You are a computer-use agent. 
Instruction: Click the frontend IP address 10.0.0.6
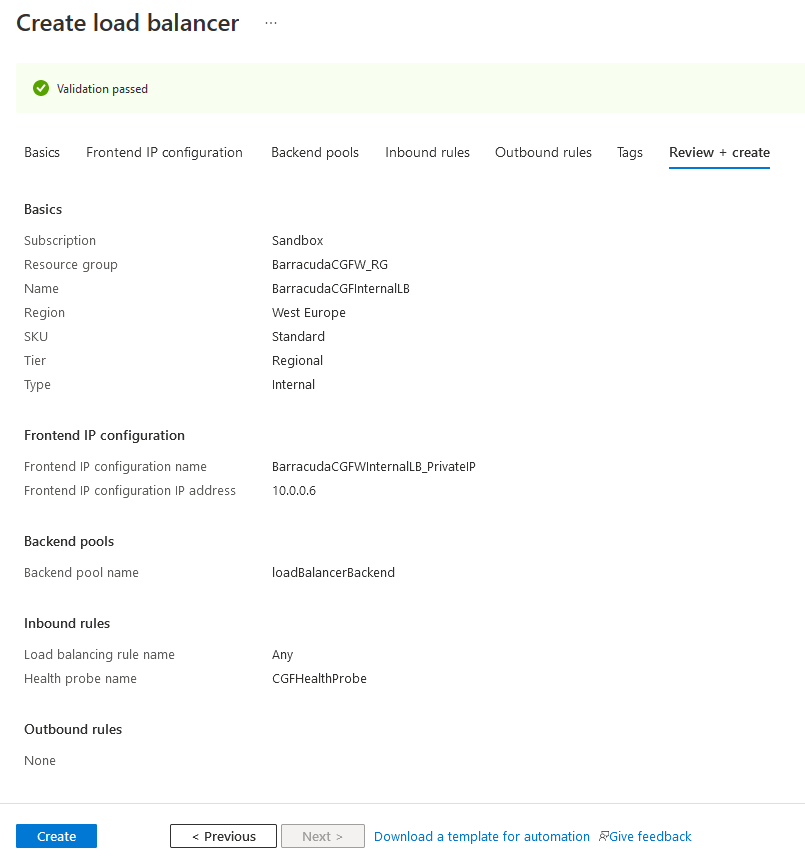tap(294, 491)
